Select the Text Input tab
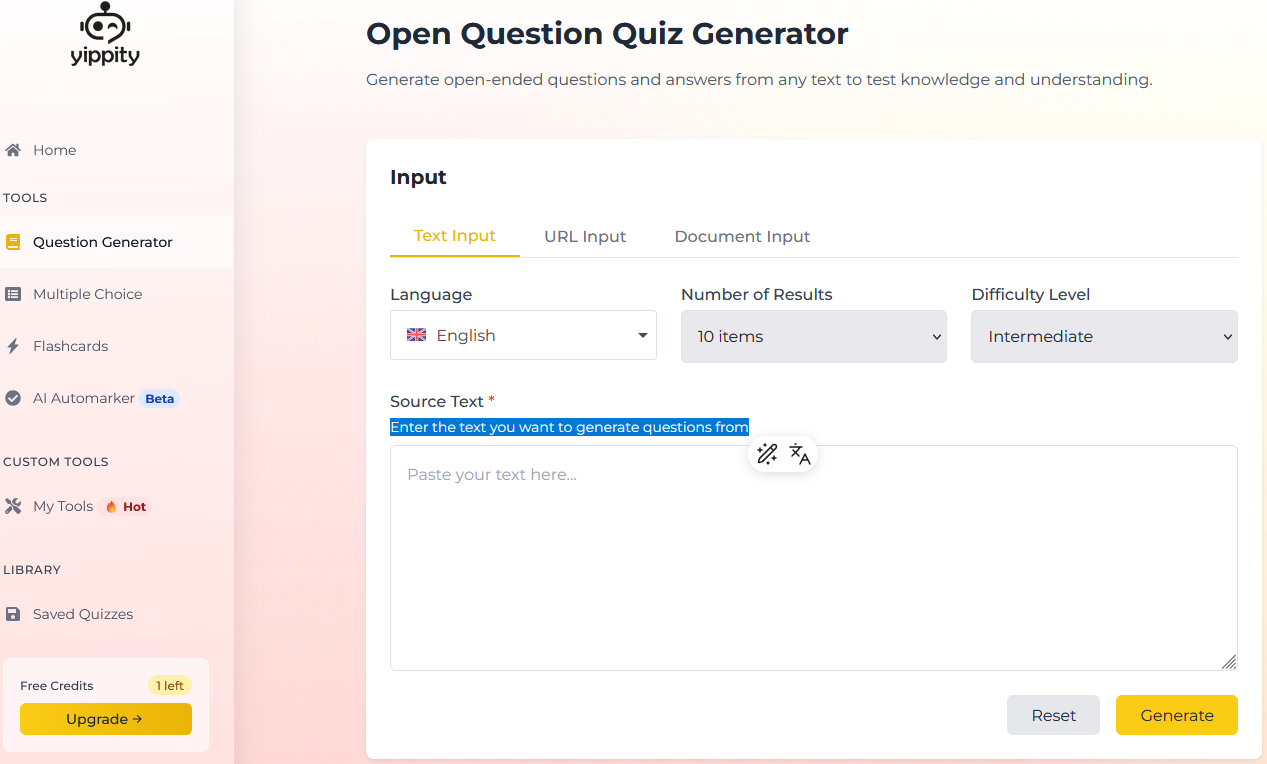The height and width of the screenshot is (764, 1267). pyautogui.click(x=455, y=236)
